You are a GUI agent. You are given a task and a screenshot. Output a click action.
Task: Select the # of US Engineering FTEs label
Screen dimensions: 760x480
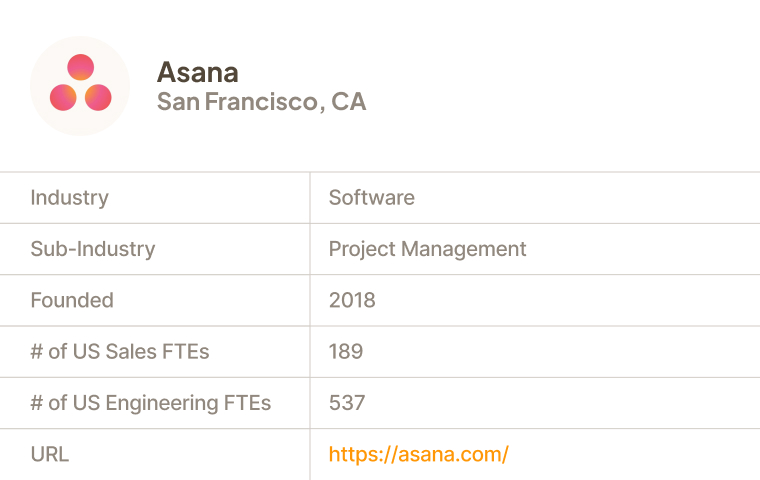click(150, 403)
